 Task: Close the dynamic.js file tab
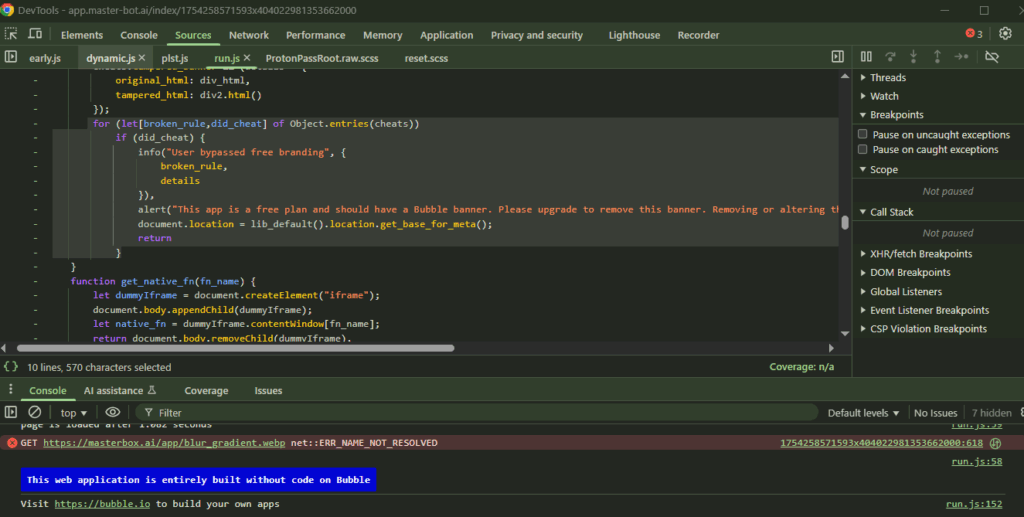[143, 58]
